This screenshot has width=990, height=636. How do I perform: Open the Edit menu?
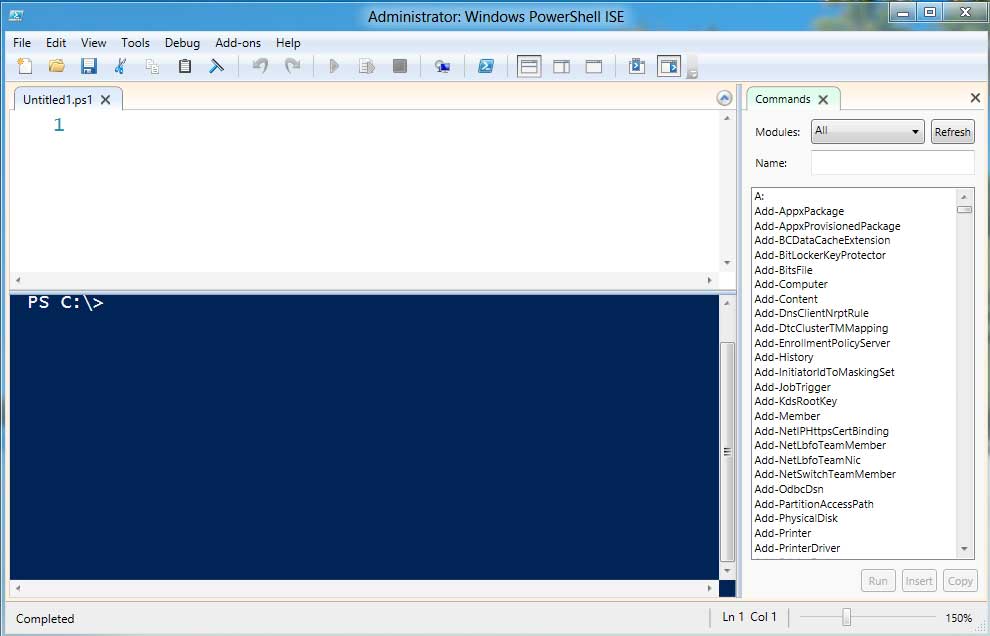click(x=56, y=42)
